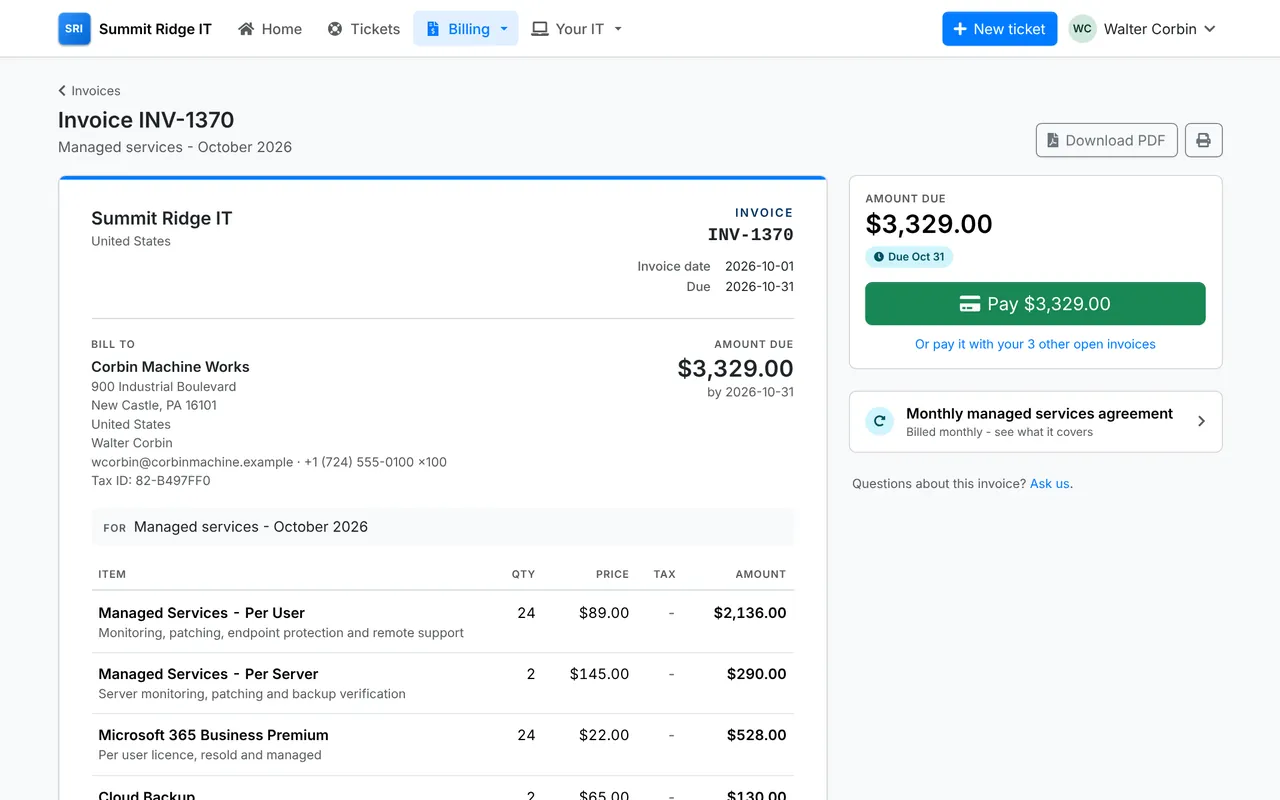This screenshot has width=1280, height=800.
Task: Click the AMOUNT column header
Action: (x=760, y=574)
